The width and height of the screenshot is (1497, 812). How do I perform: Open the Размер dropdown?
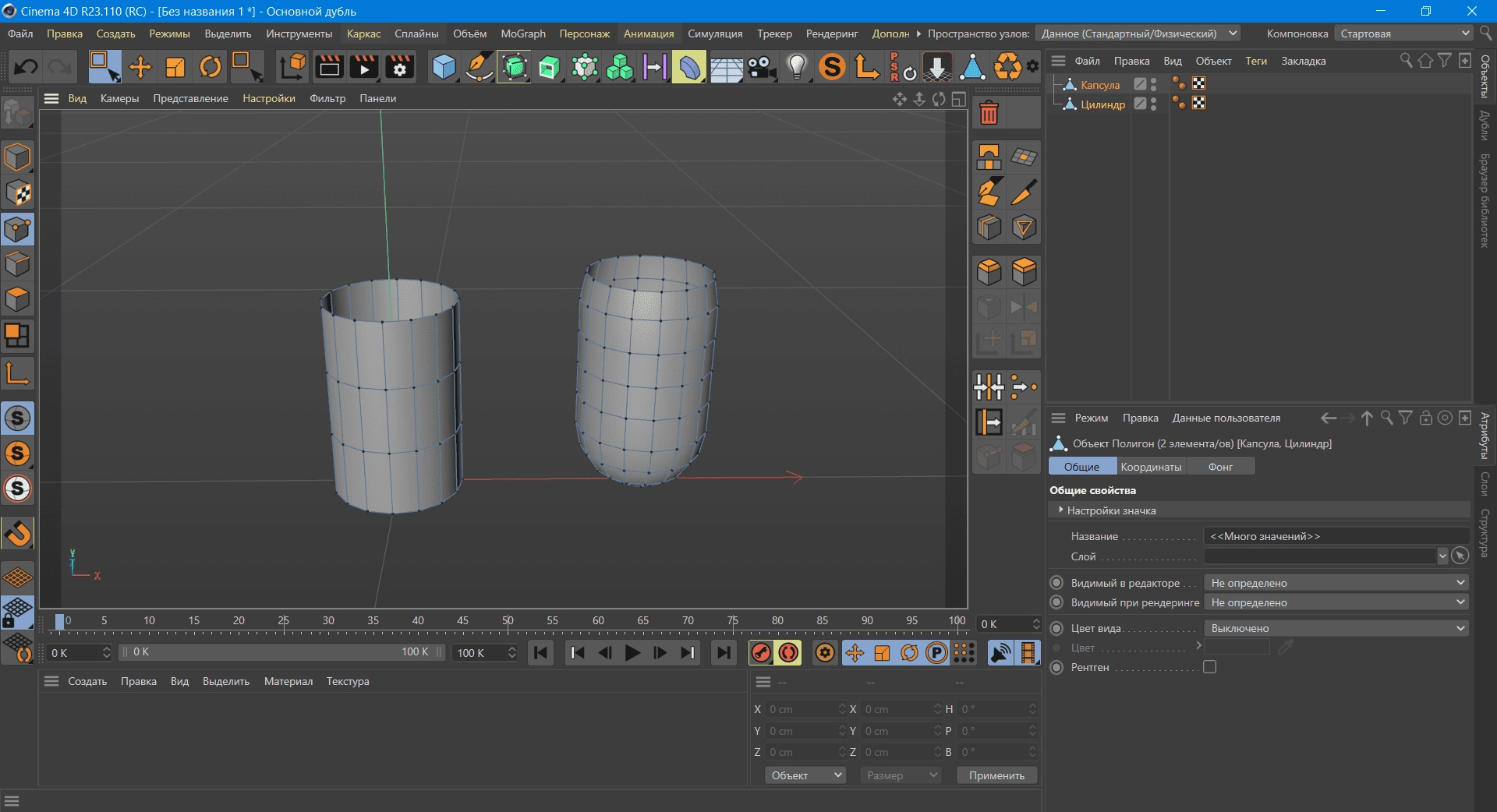[901, 775]
